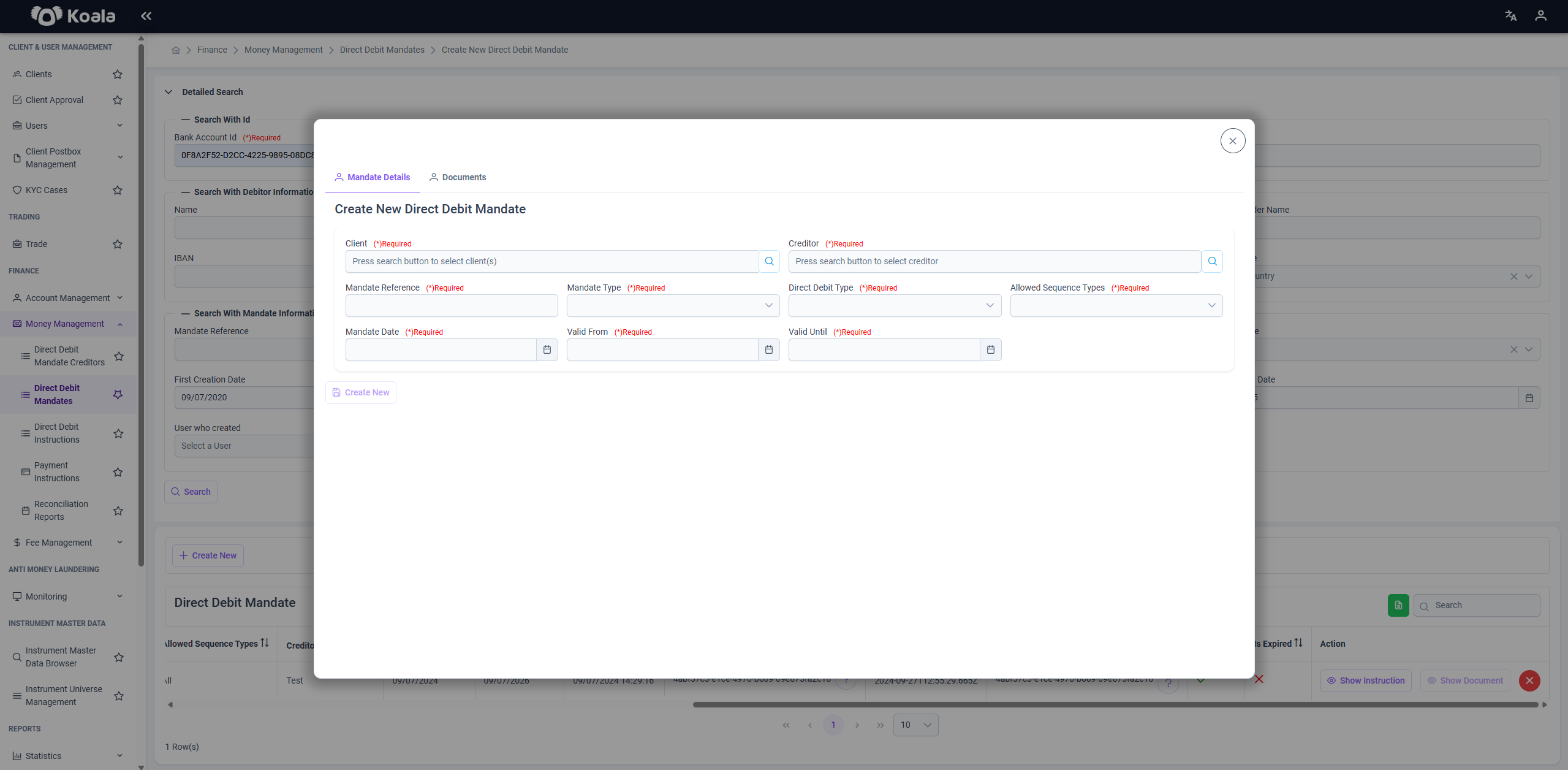The image size is (1568, 770).
Task: Open the Valid Until calendar picker
Action: [990, 349]
